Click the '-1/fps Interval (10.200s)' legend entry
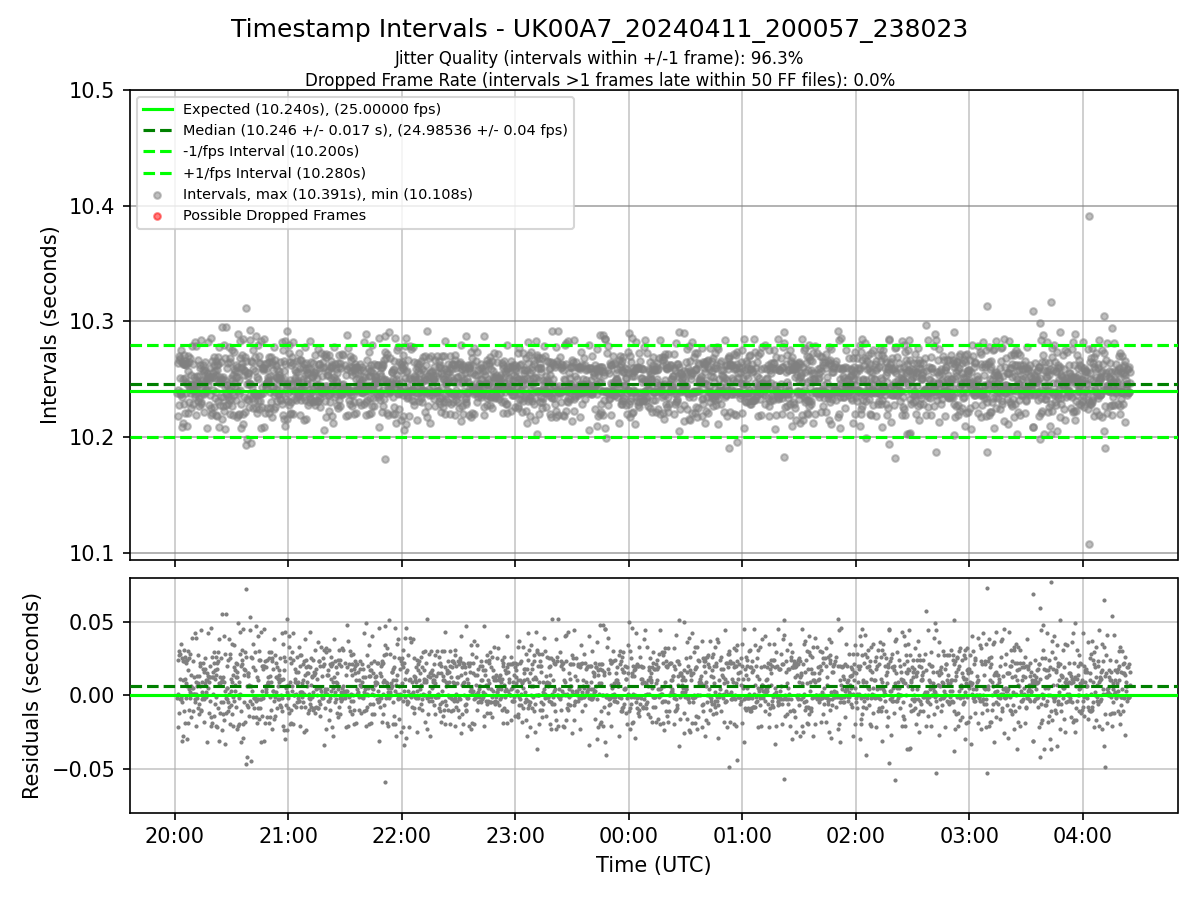Screen dimensions: 1200x900 pos(271,151)
